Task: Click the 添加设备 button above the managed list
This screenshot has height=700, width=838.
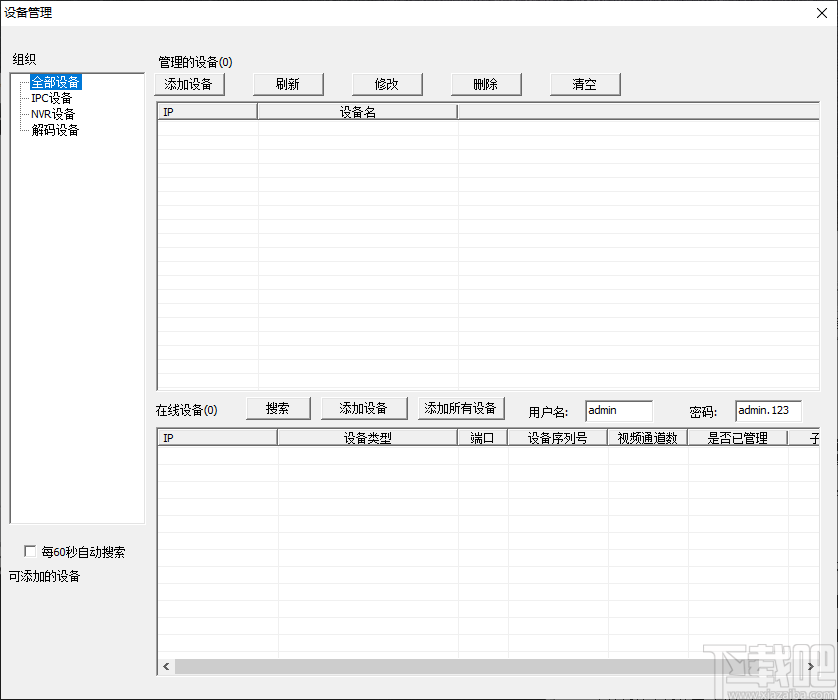Action: coord(189,84)
